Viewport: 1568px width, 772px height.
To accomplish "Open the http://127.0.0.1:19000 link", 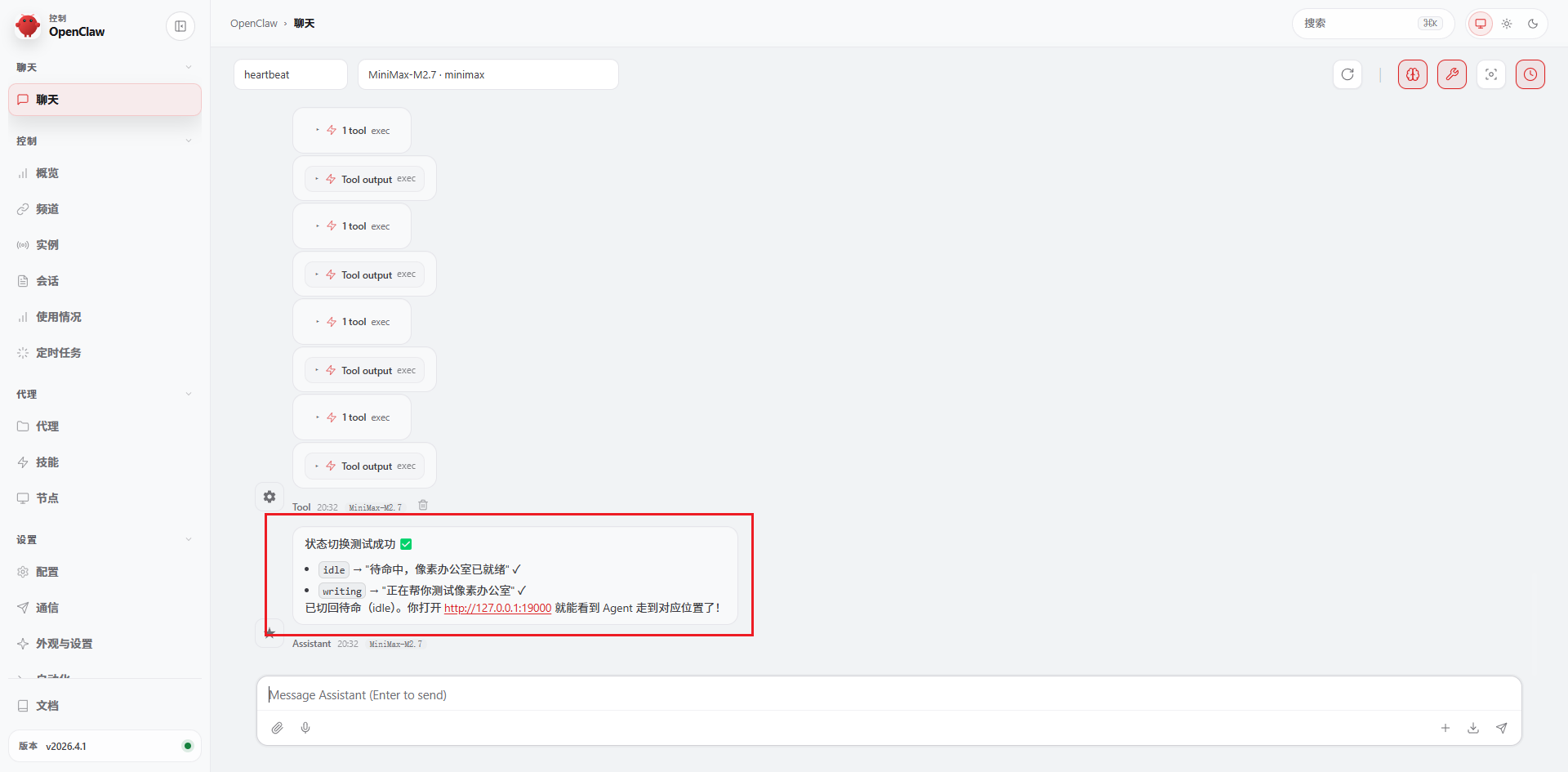I will pyautogui.click(x=497, y=609).
